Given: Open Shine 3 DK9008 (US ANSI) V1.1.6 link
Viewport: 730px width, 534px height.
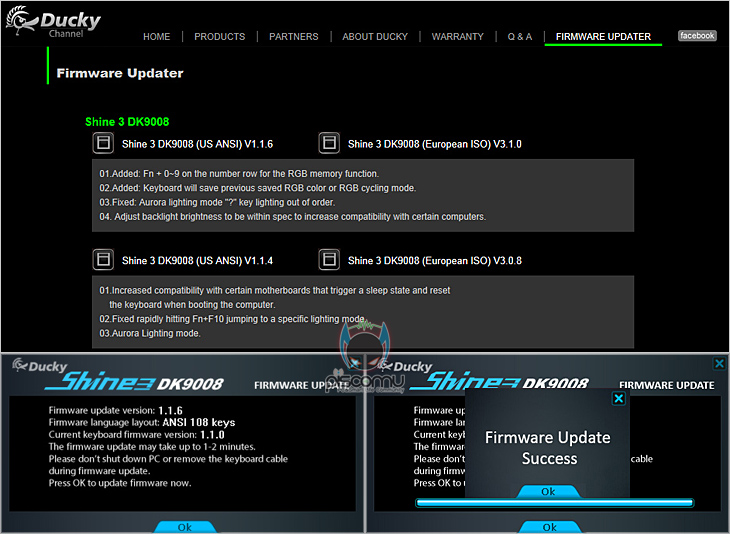Looking at the screenshot, I should click(197, 144).
